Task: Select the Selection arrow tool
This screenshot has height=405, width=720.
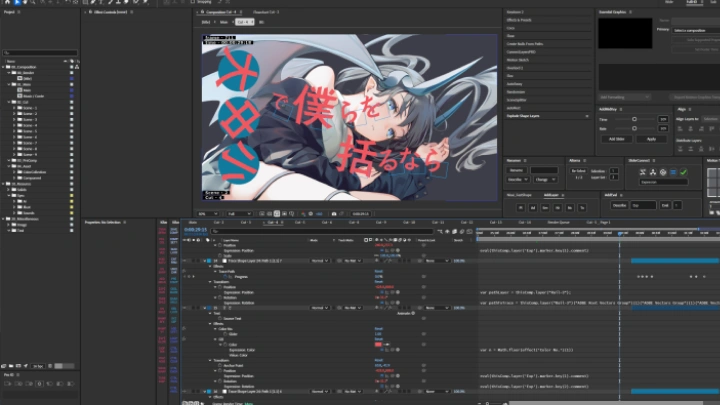Action: tap(17, 2)
